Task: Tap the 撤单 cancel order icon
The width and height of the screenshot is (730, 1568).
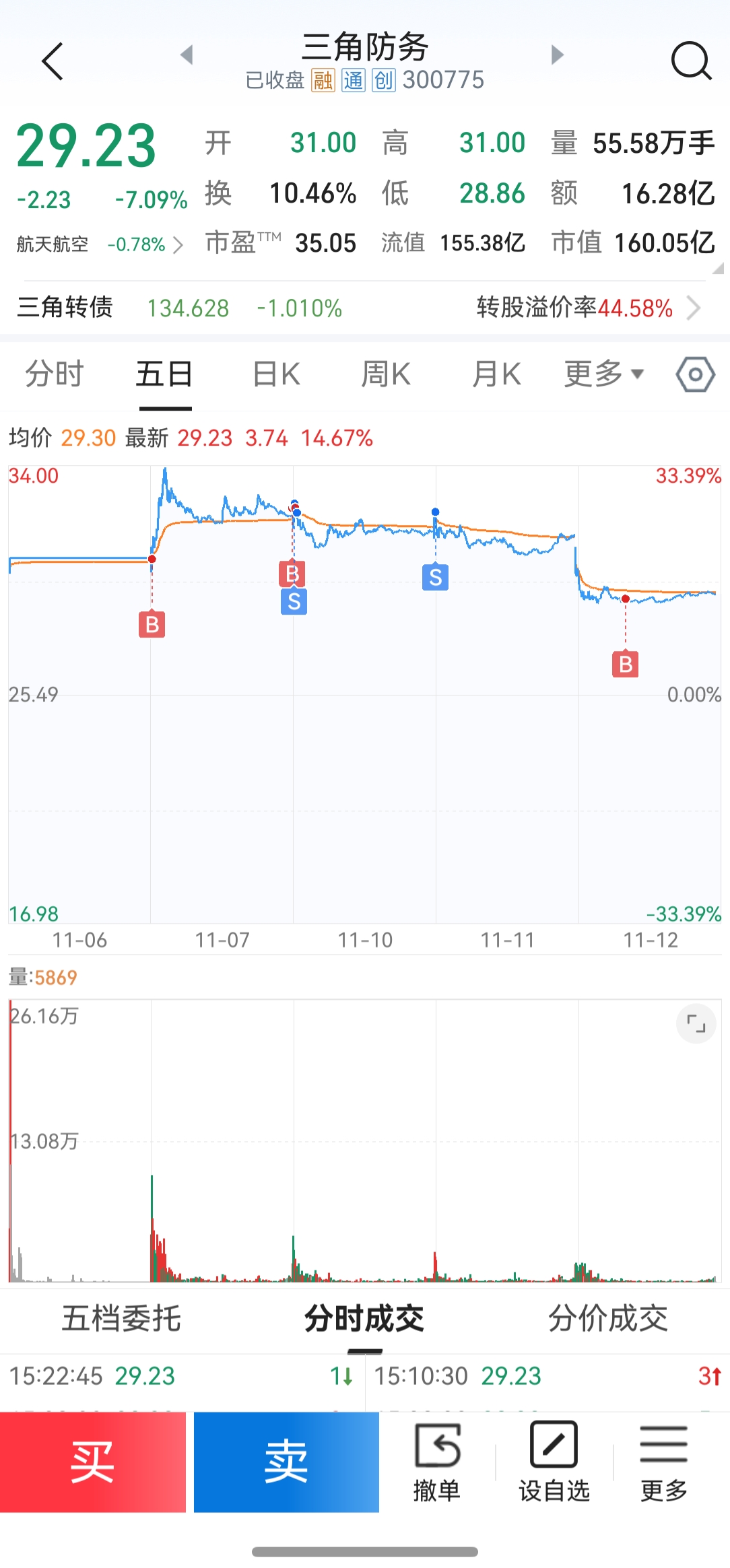Action: (437, 1462)
